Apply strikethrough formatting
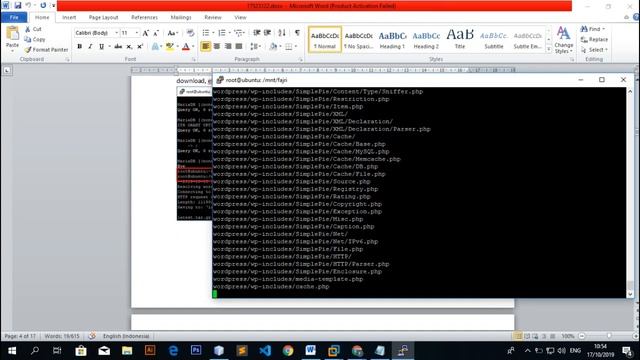 tap(118, 47)
